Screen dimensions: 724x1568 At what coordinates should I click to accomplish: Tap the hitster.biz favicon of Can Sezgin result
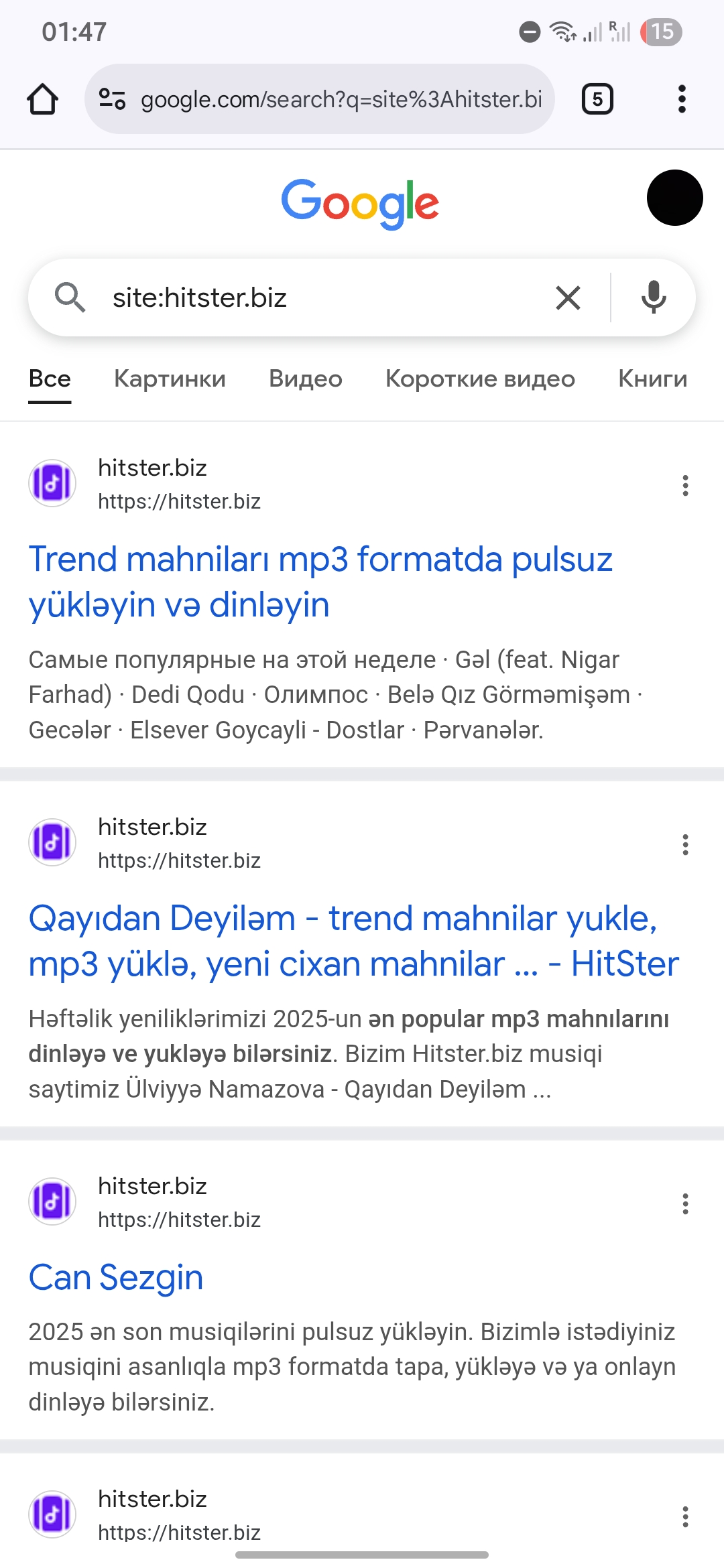tap(52, 1201)
